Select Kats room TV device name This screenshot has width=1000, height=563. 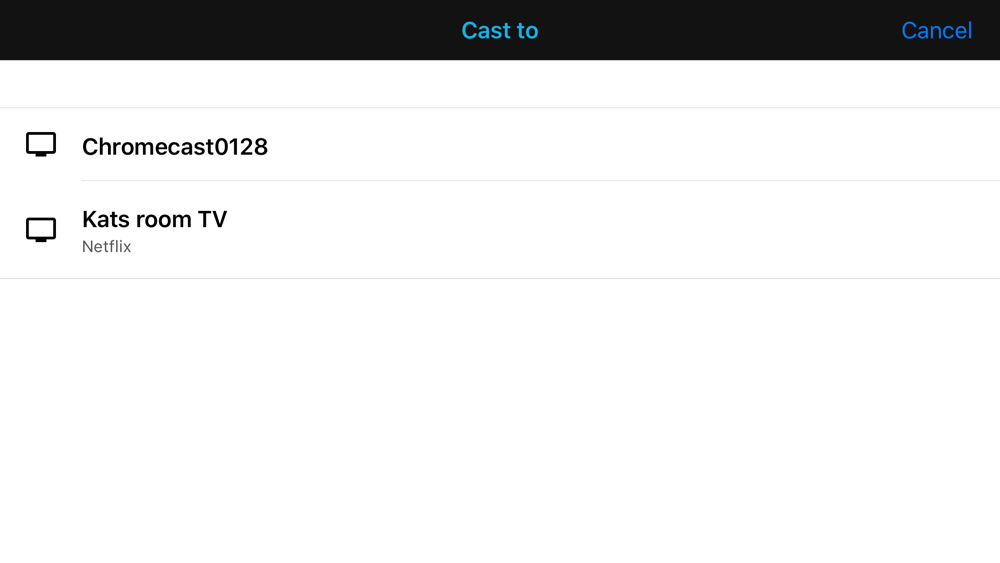click(x=154, y=219)
